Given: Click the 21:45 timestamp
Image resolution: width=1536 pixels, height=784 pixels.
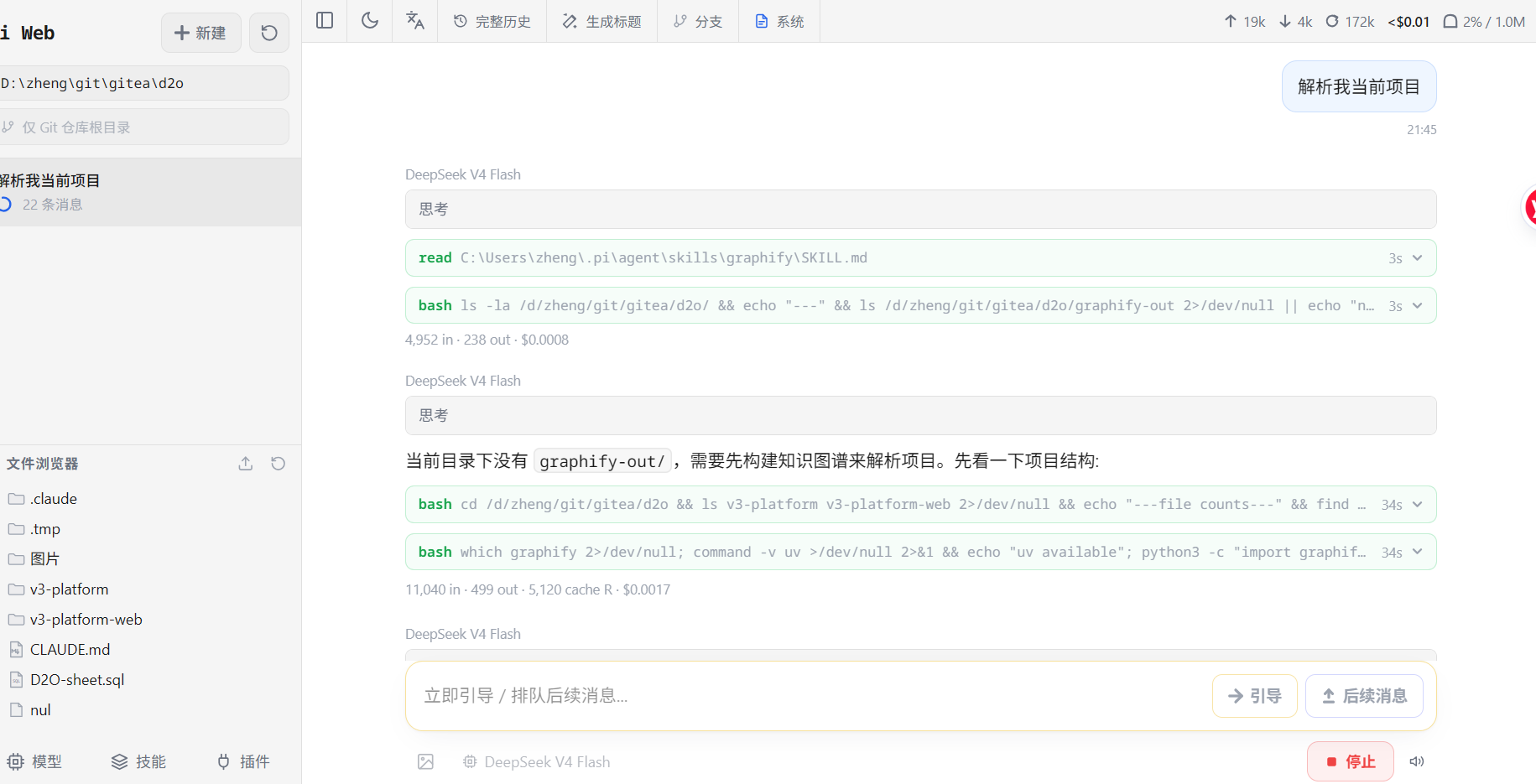Looking at the screenshot, I should [x=1422, y=129].
